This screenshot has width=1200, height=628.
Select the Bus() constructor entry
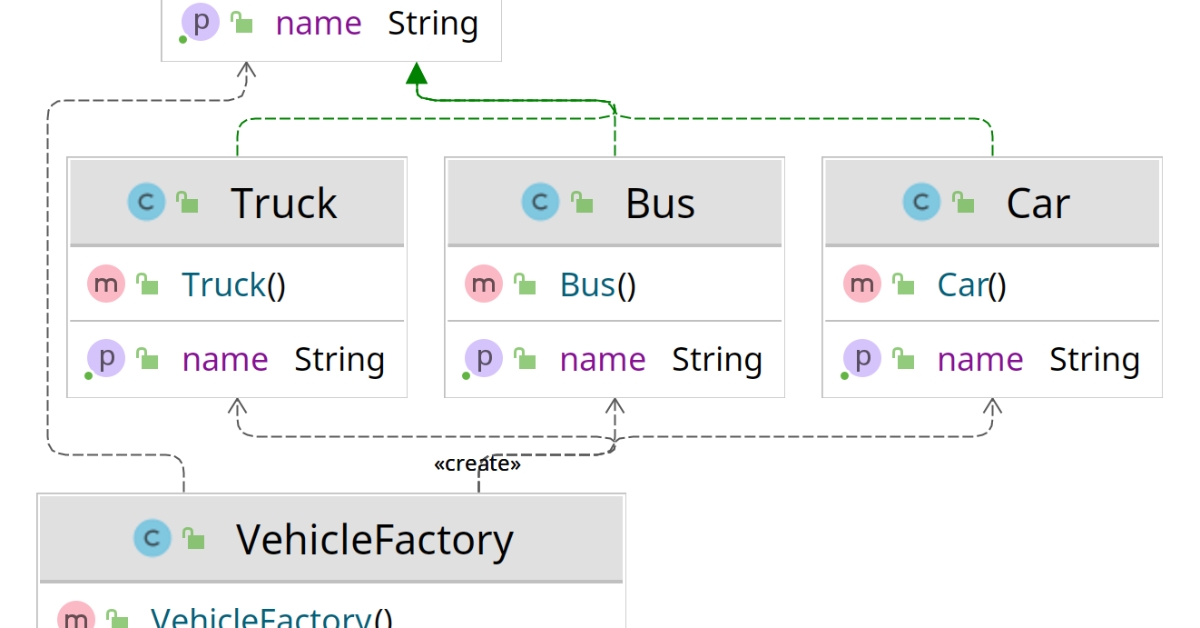point(598,285)
